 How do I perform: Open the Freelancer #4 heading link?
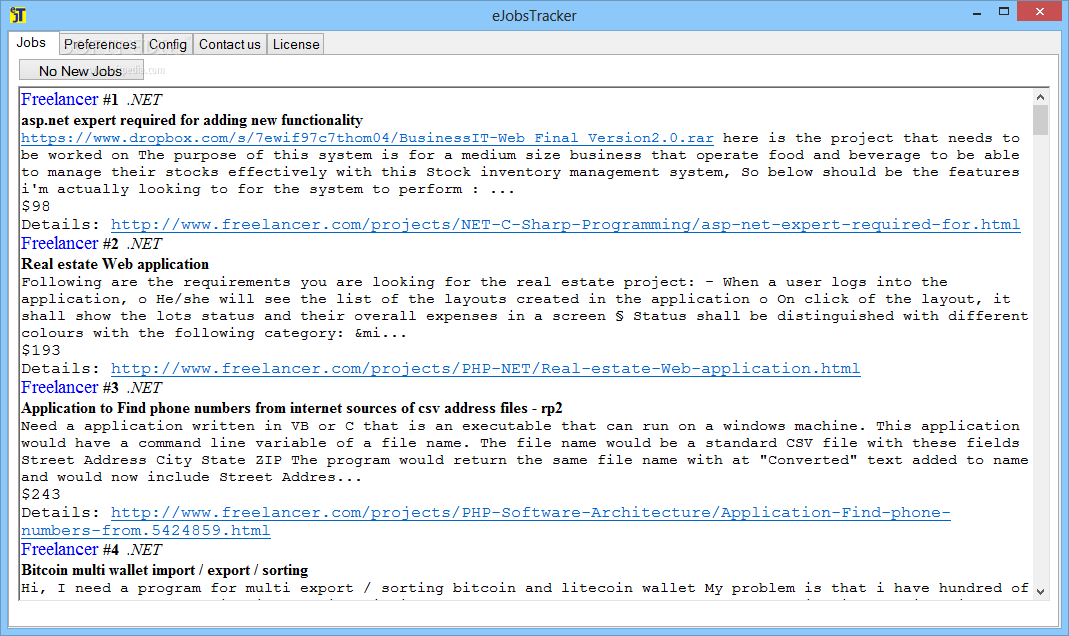click(60, 549)
